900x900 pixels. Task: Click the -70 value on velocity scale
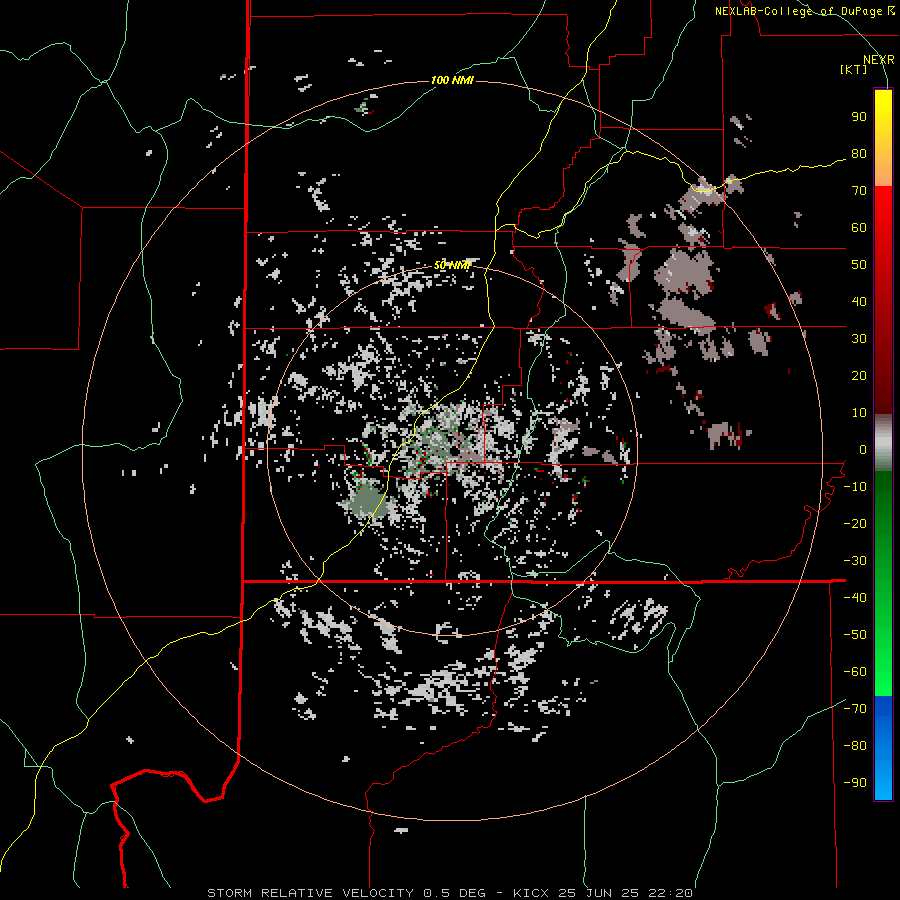855,709
